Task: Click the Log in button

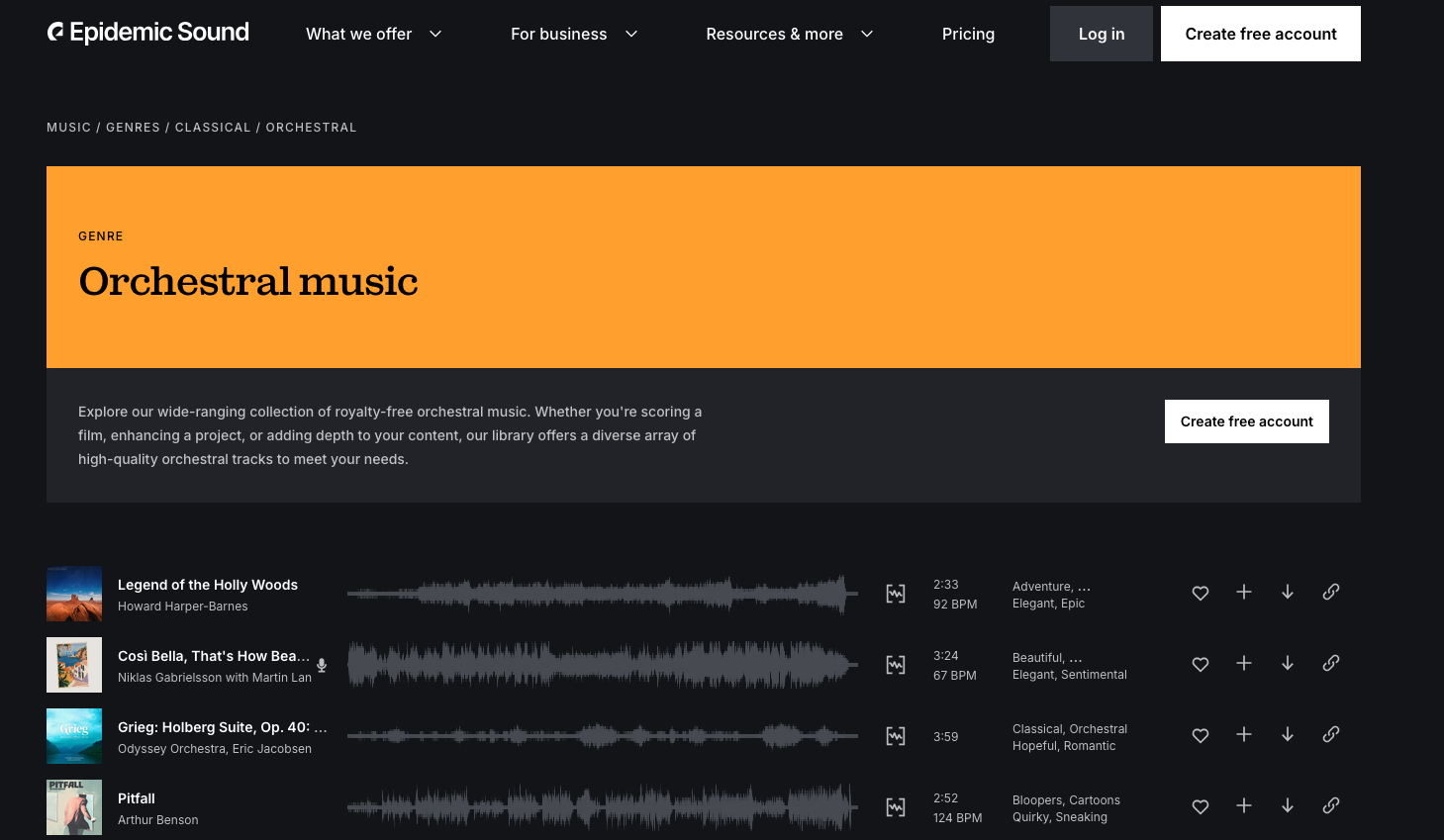Action: pyautogui.click(x=1102, y=34)
